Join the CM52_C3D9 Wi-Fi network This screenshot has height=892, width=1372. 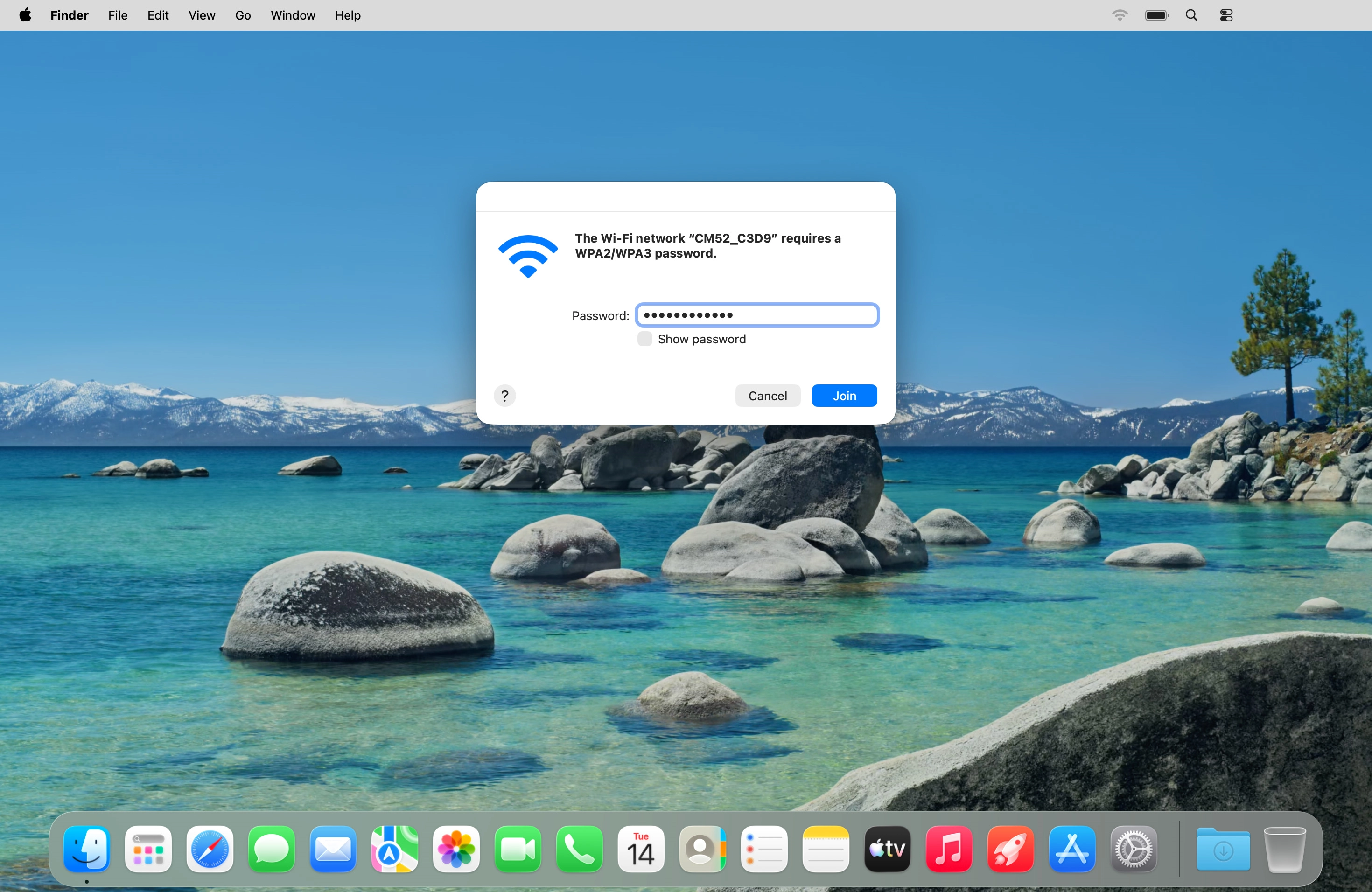click(843, 395)
